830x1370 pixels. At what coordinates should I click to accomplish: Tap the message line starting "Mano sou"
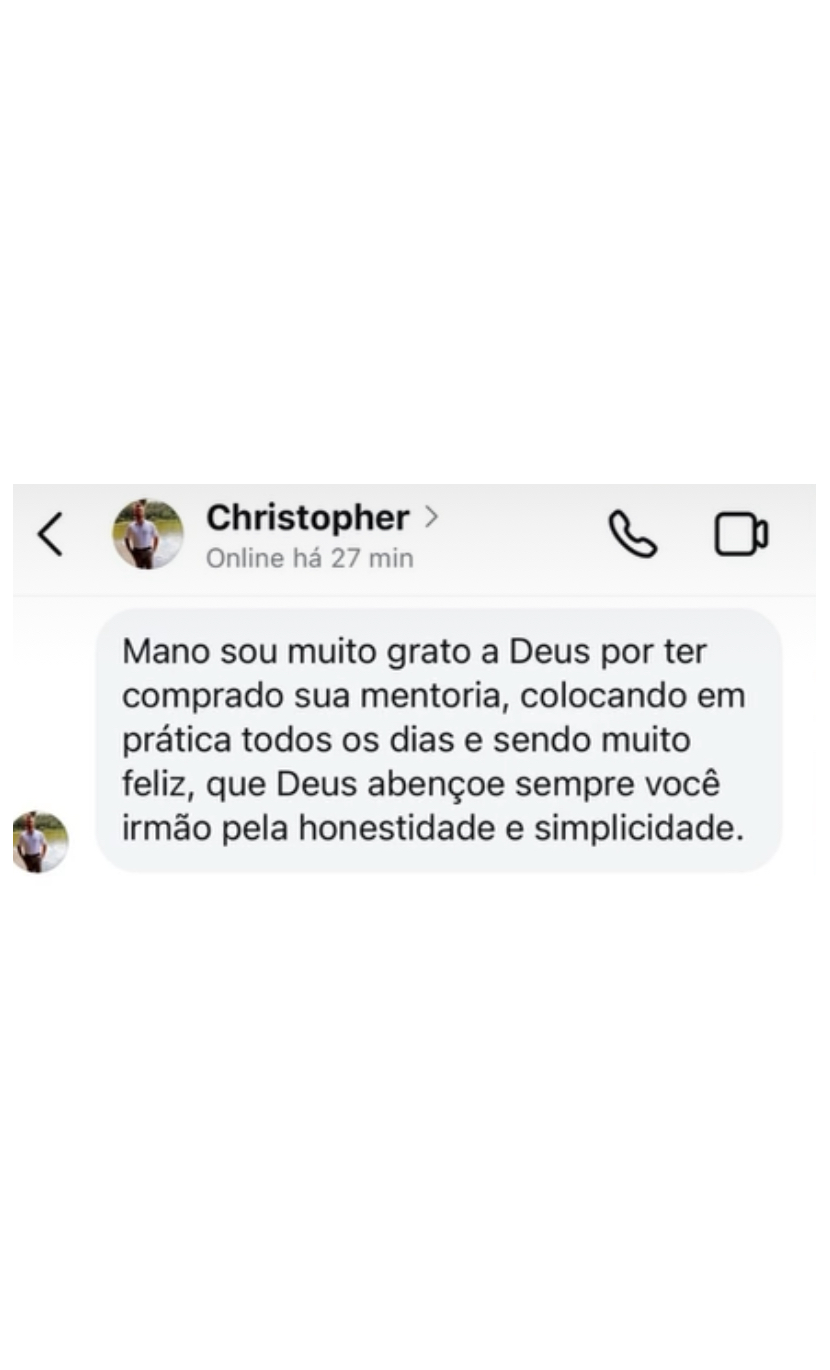(x=414, y=652)
